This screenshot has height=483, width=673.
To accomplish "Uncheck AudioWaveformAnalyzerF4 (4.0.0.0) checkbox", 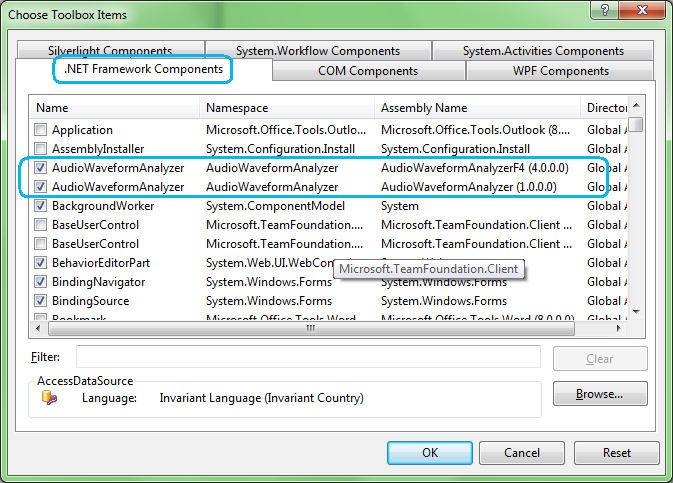I will coord(40,168).
